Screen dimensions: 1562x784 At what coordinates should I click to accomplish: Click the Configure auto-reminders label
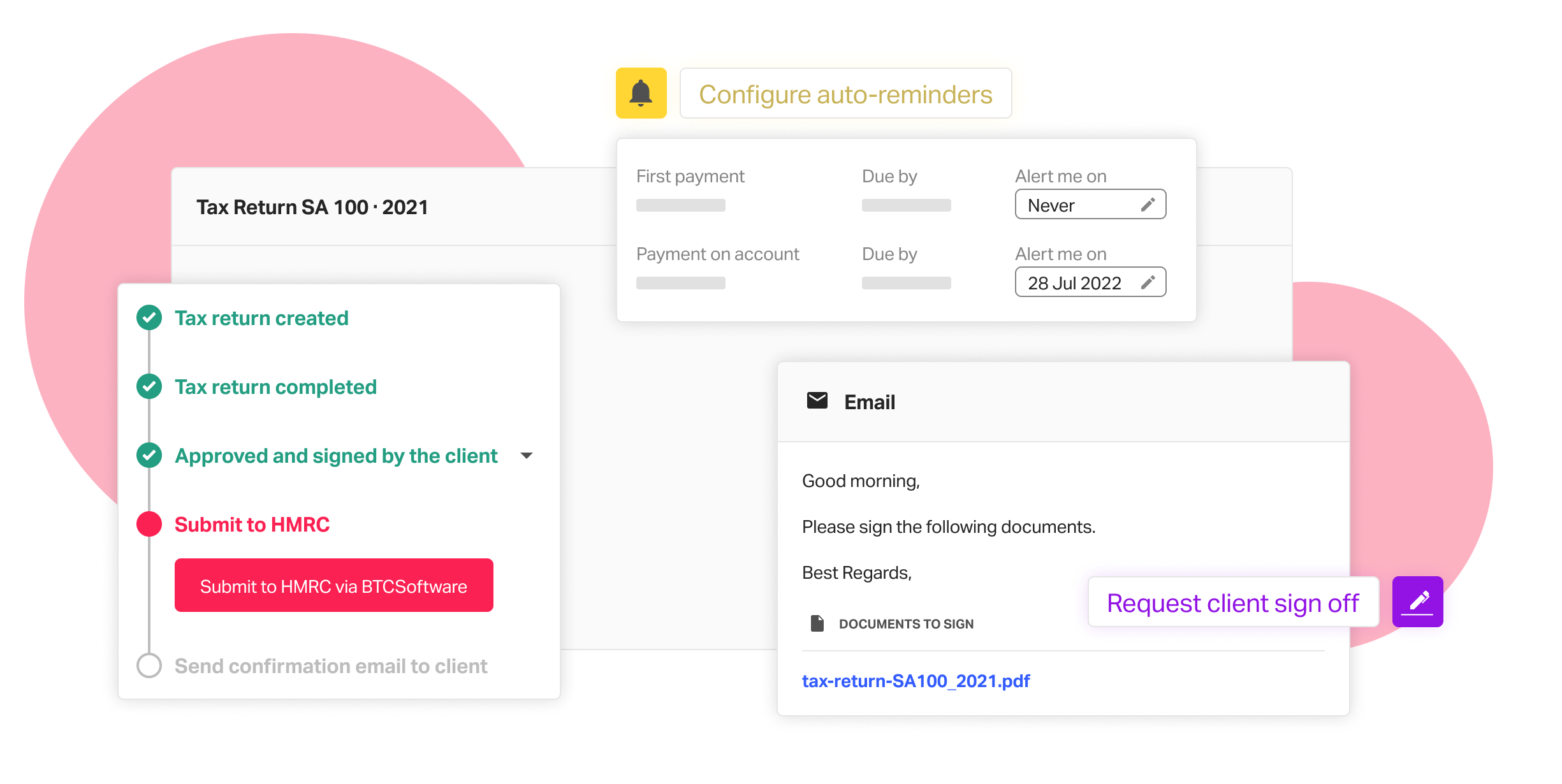tap(845, 94)
